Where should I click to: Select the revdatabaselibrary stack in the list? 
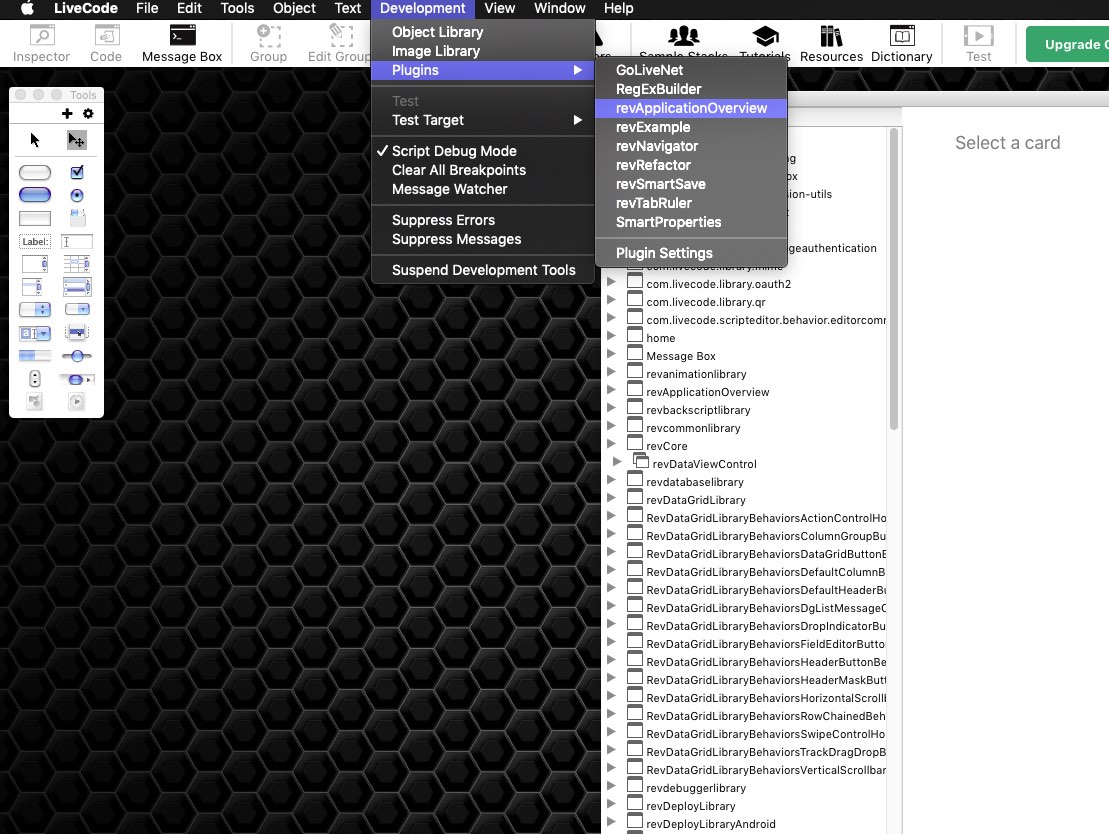pyautogui.click(x=694, y=482)
